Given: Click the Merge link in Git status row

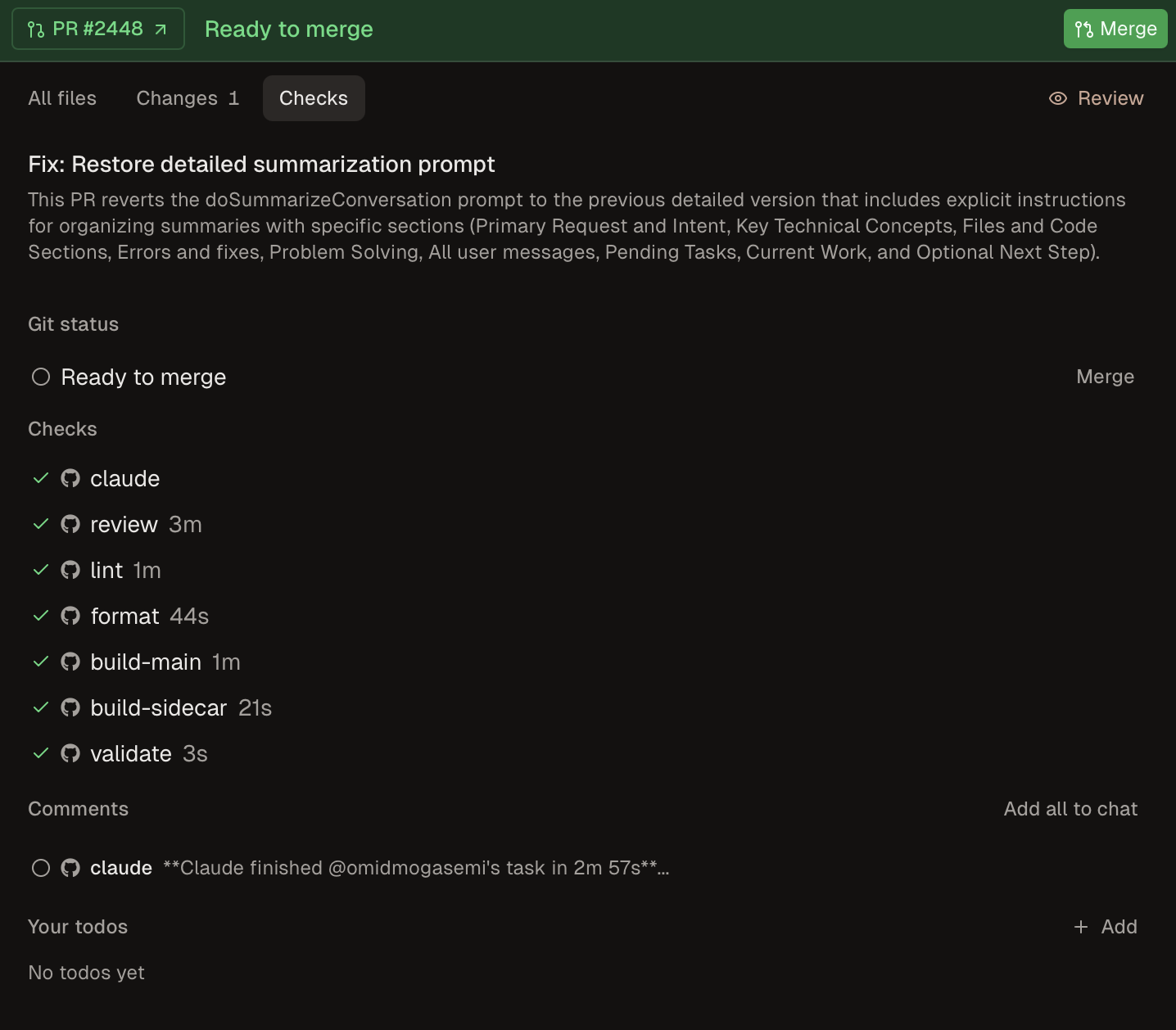Looking at the screenshot, I should coord(1105,377).
